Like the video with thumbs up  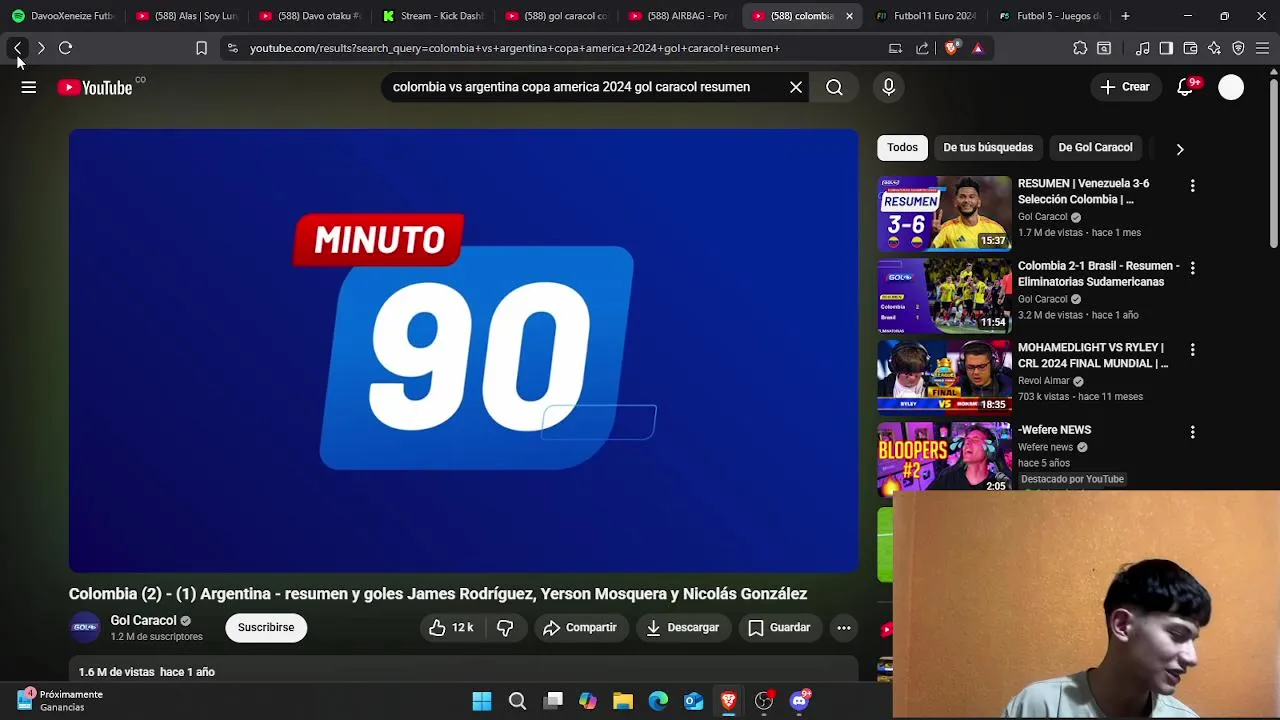pyautogui.click(x=451, y=628)
